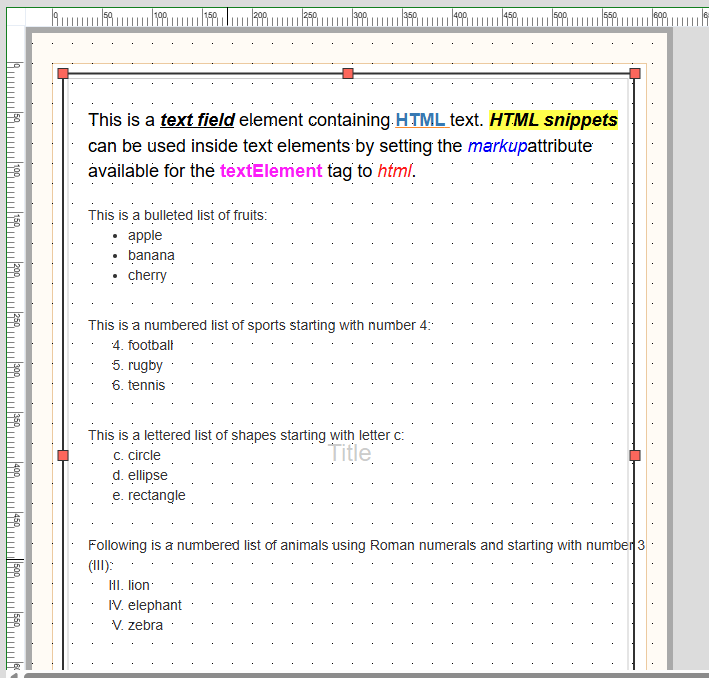The image size is (709, 678).
Task: Click the '4. football' list item
Action: (x=142, y=346)
